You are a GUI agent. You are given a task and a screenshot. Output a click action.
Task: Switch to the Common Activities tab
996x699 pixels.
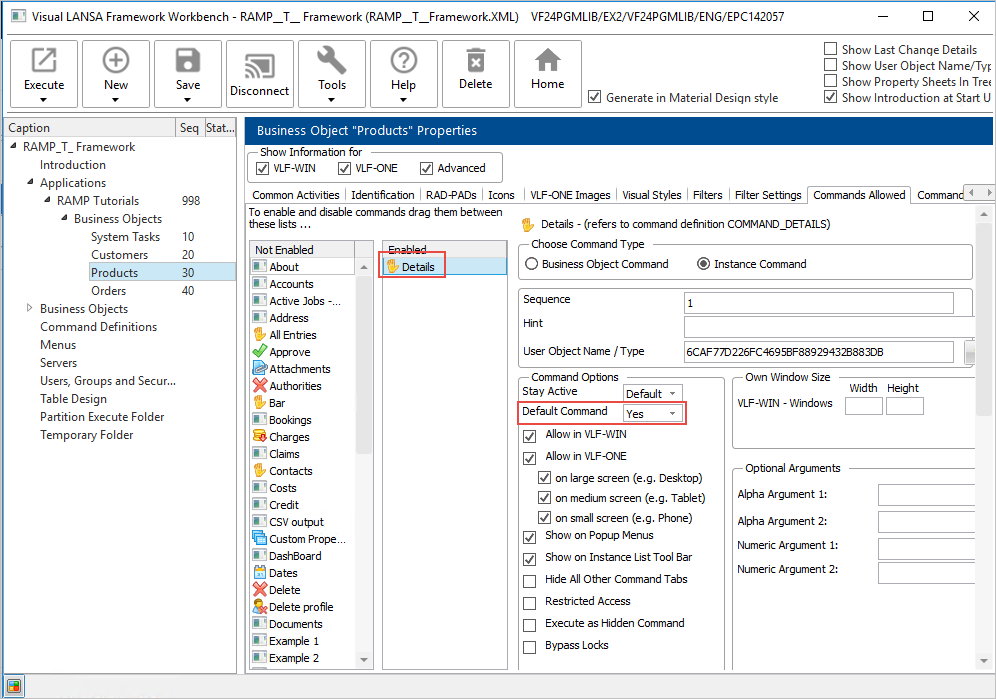(x=296, y=195)
